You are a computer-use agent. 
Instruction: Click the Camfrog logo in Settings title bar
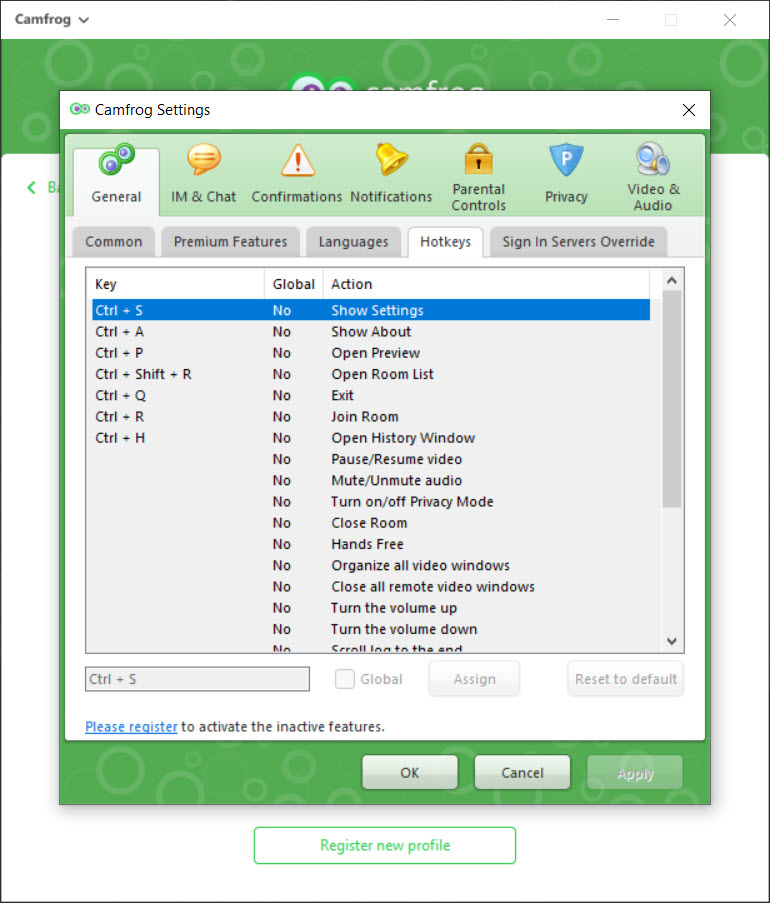click(x=79, y=109)
